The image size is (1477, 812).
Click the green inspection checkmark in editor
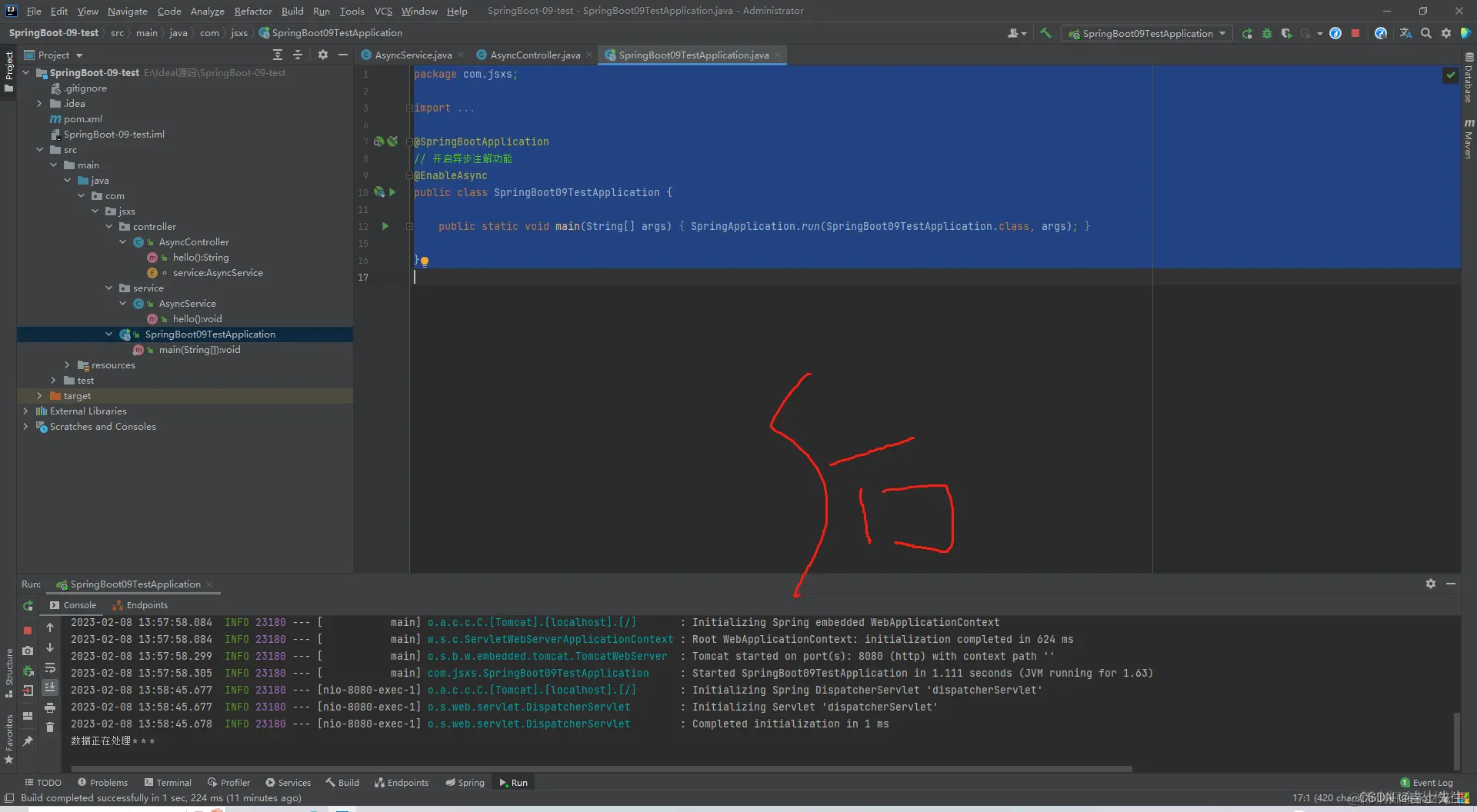tap(1450, 75)
